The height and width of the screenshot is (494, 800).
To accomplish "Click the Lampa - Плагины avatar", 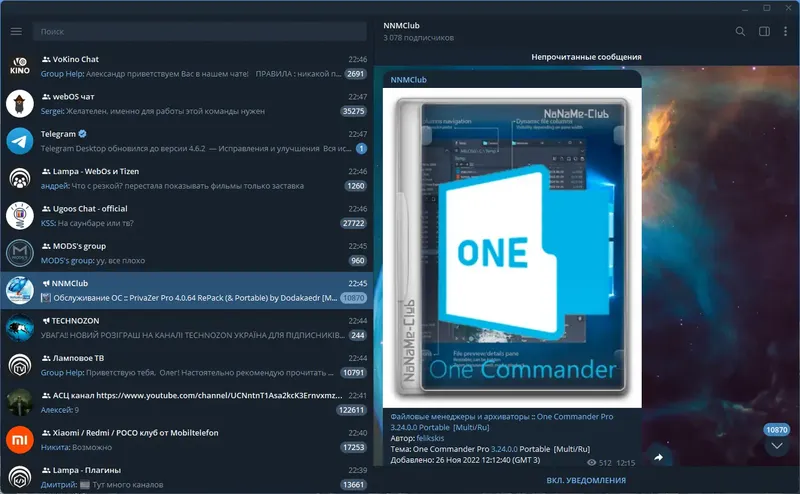I will coord(20,477).
